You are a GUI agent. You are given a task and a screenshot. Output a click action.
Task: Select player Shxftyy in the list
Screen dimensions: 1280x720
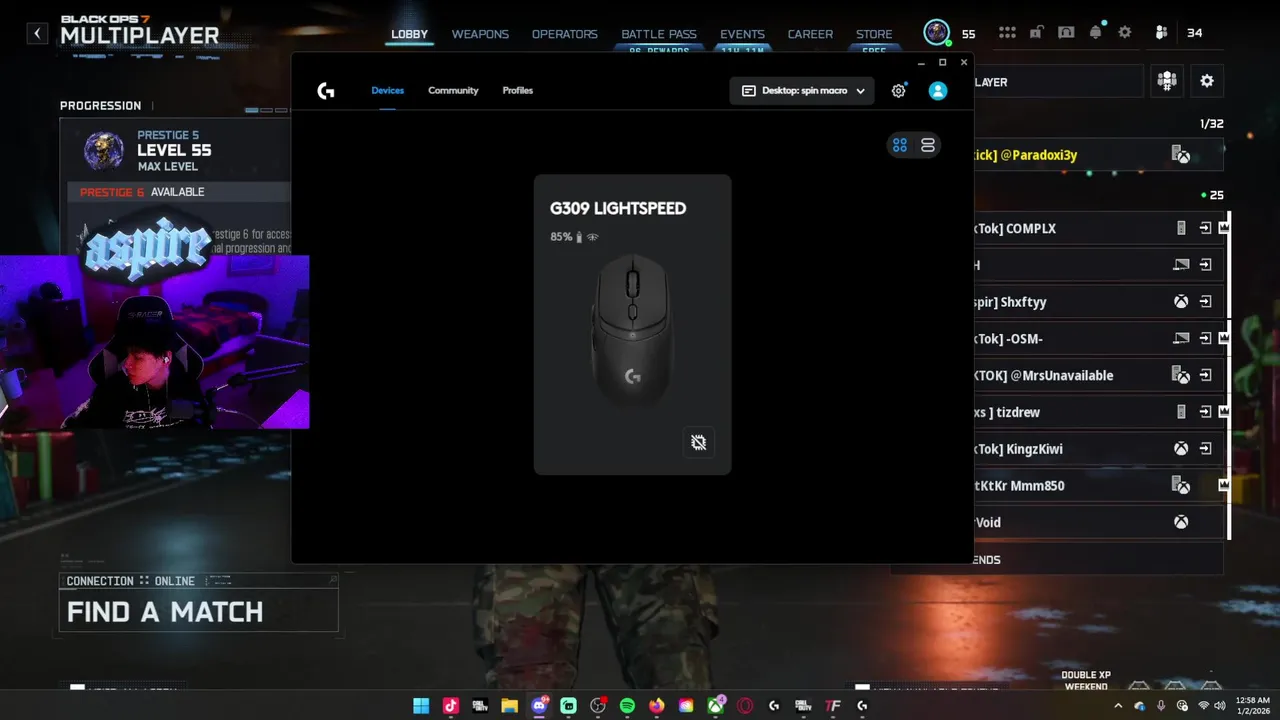click(x=1098, y=302)
